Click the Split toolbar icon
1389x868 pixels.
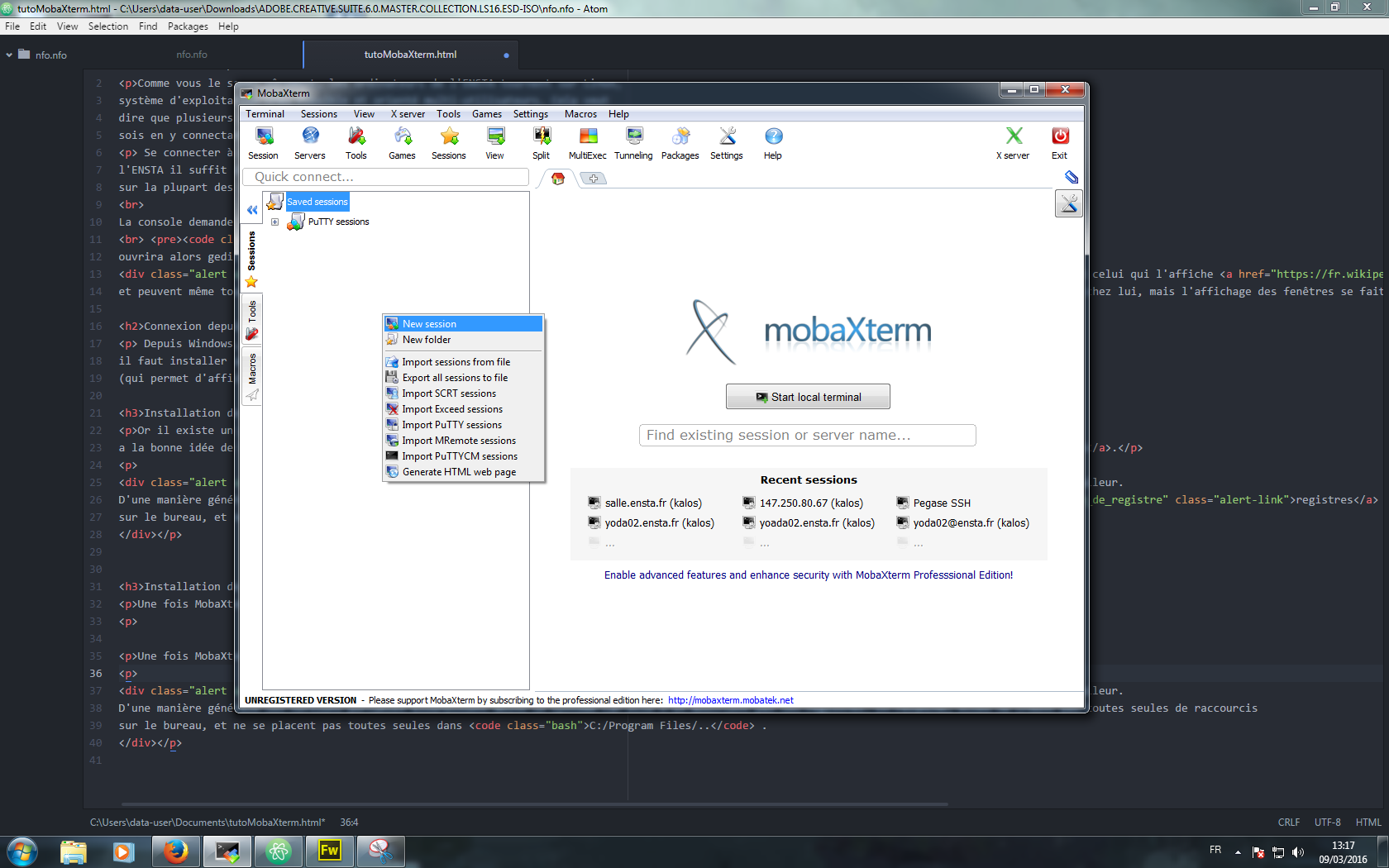coord(542,143)
